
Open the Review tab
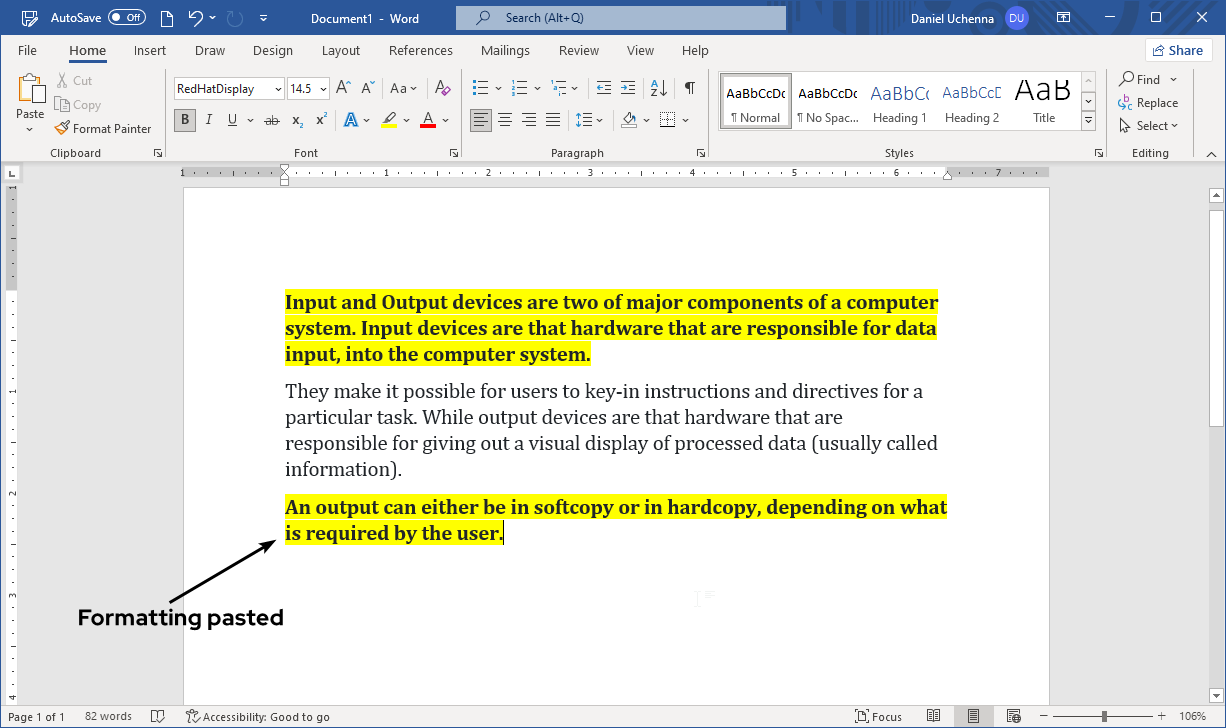point(578,50)
